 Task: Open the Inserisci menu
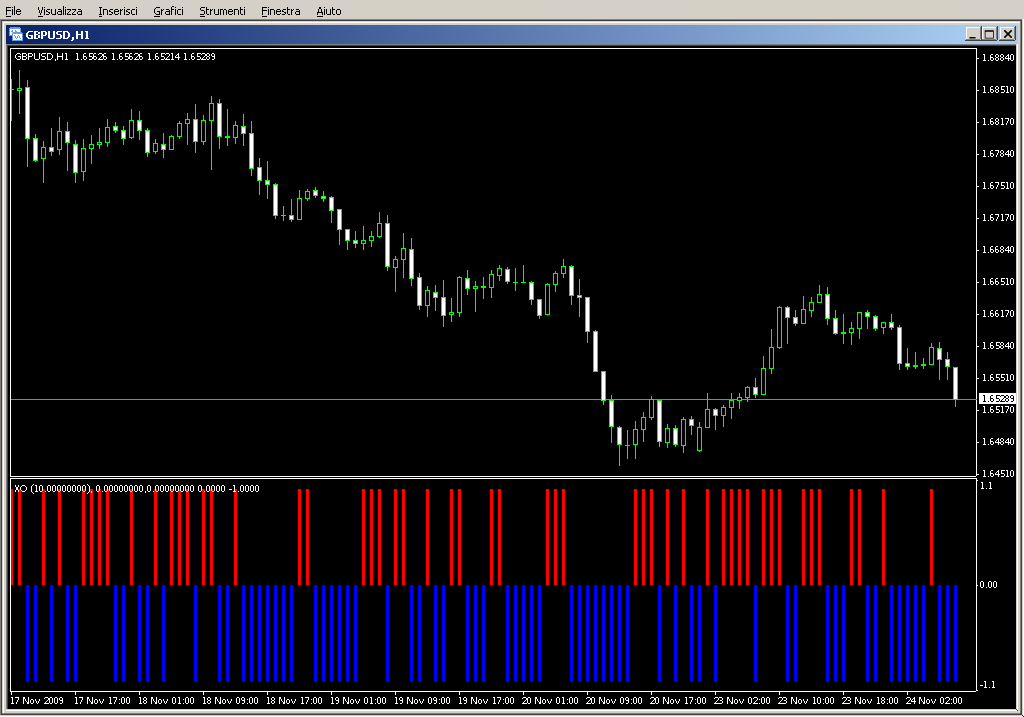tap(118, 11)
